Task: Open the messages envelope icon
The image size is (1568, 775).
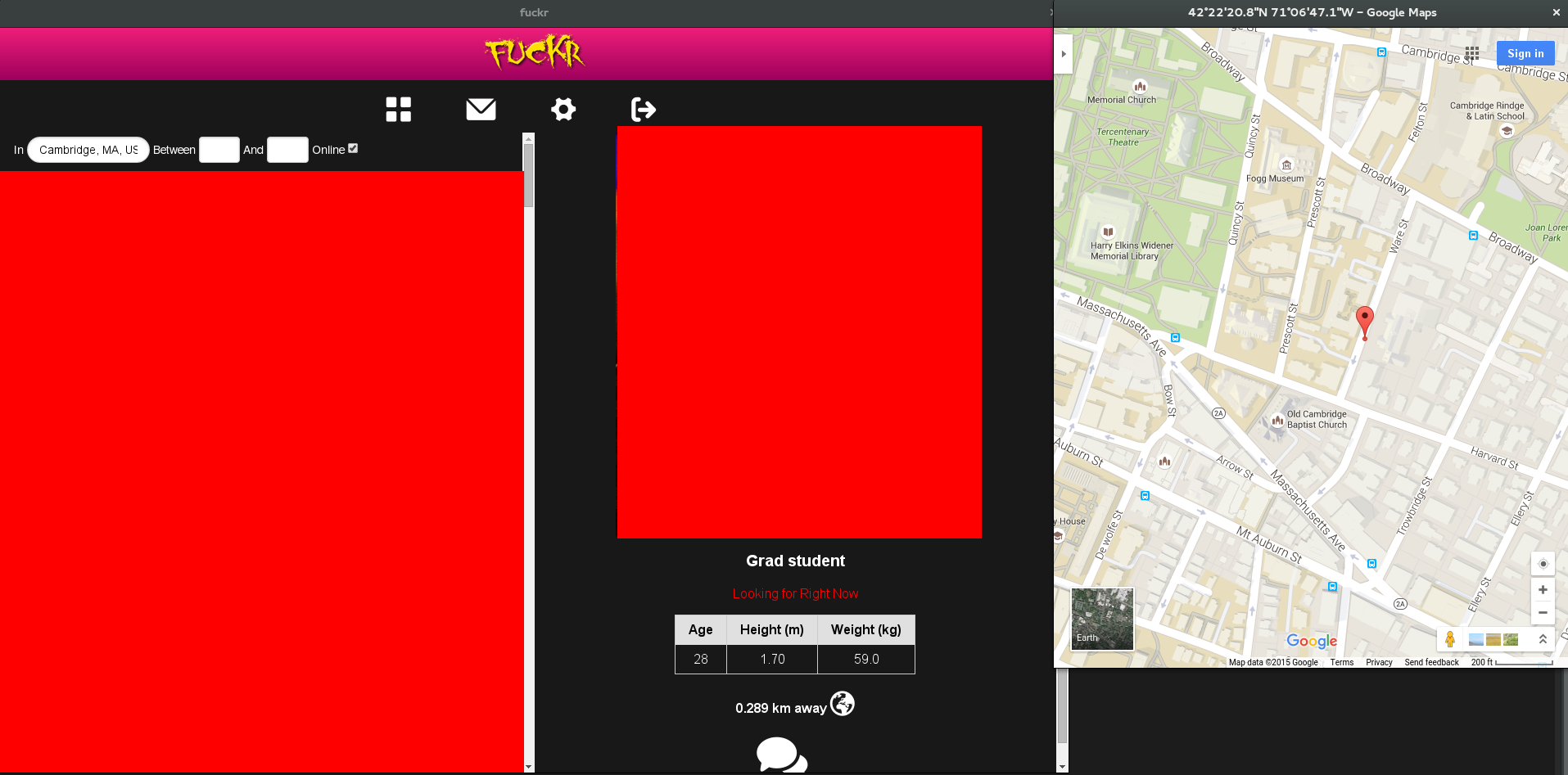Action: click(x=481, y=109)
